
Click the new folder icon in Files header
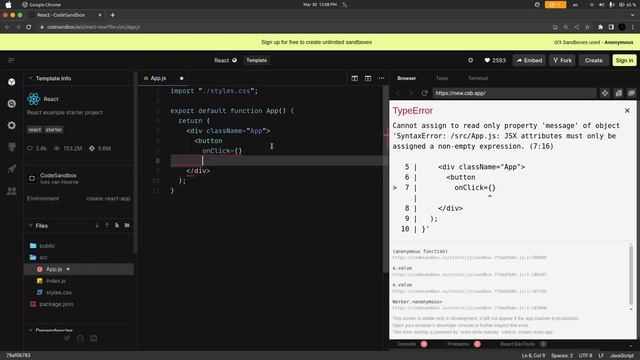(x=127, y=225)
